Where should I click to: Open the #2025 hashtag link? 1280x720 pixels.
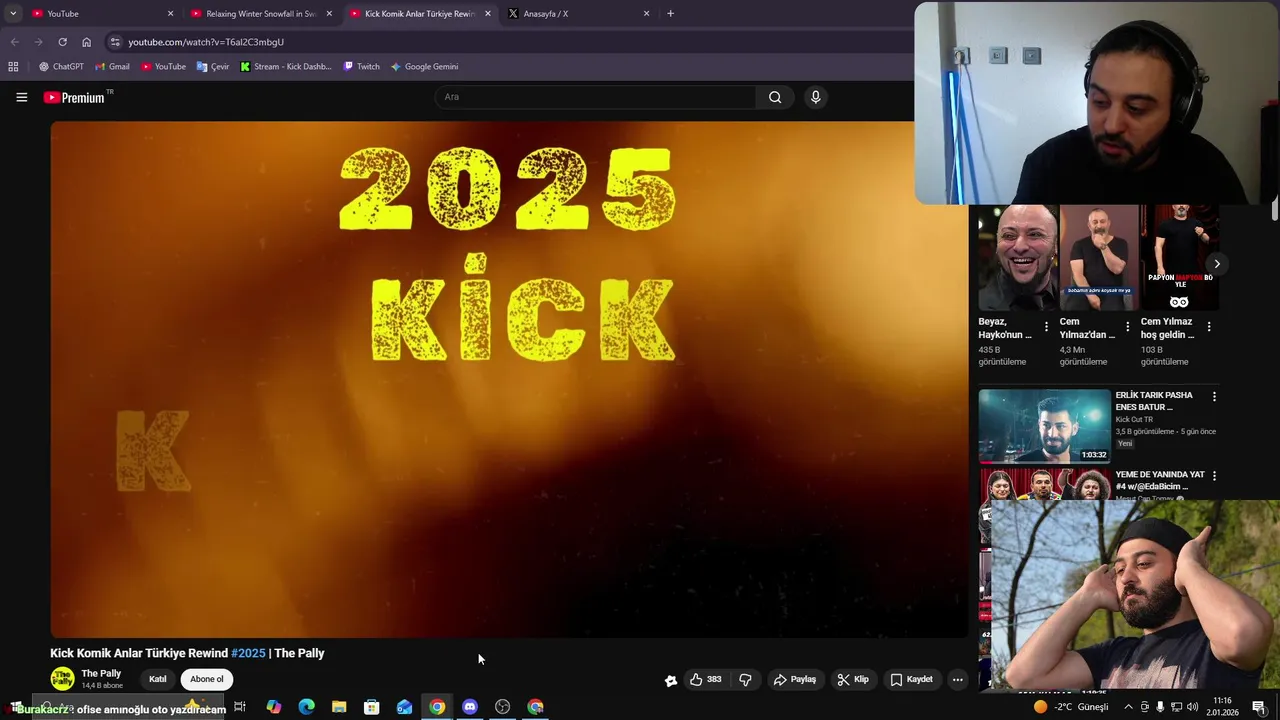248,653
